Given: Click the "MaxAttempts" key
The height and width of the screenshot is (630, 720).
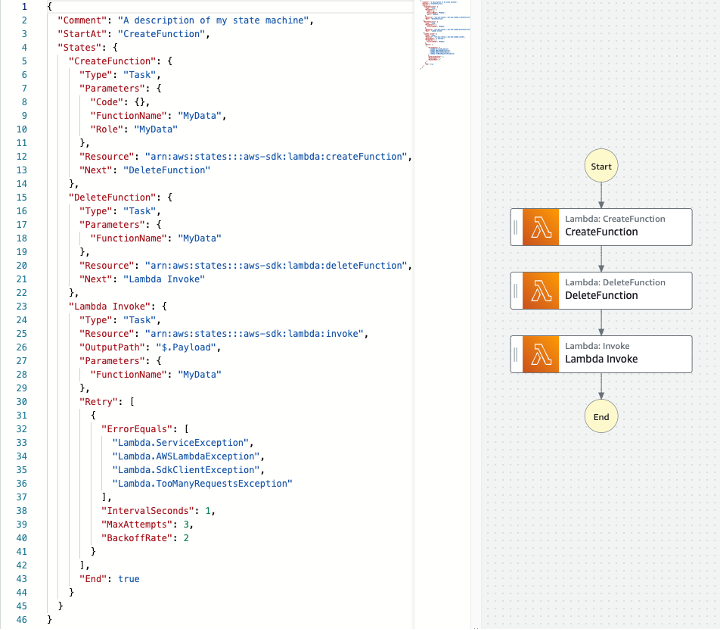Looking at the screenshot, I should (x=137, y=524).
